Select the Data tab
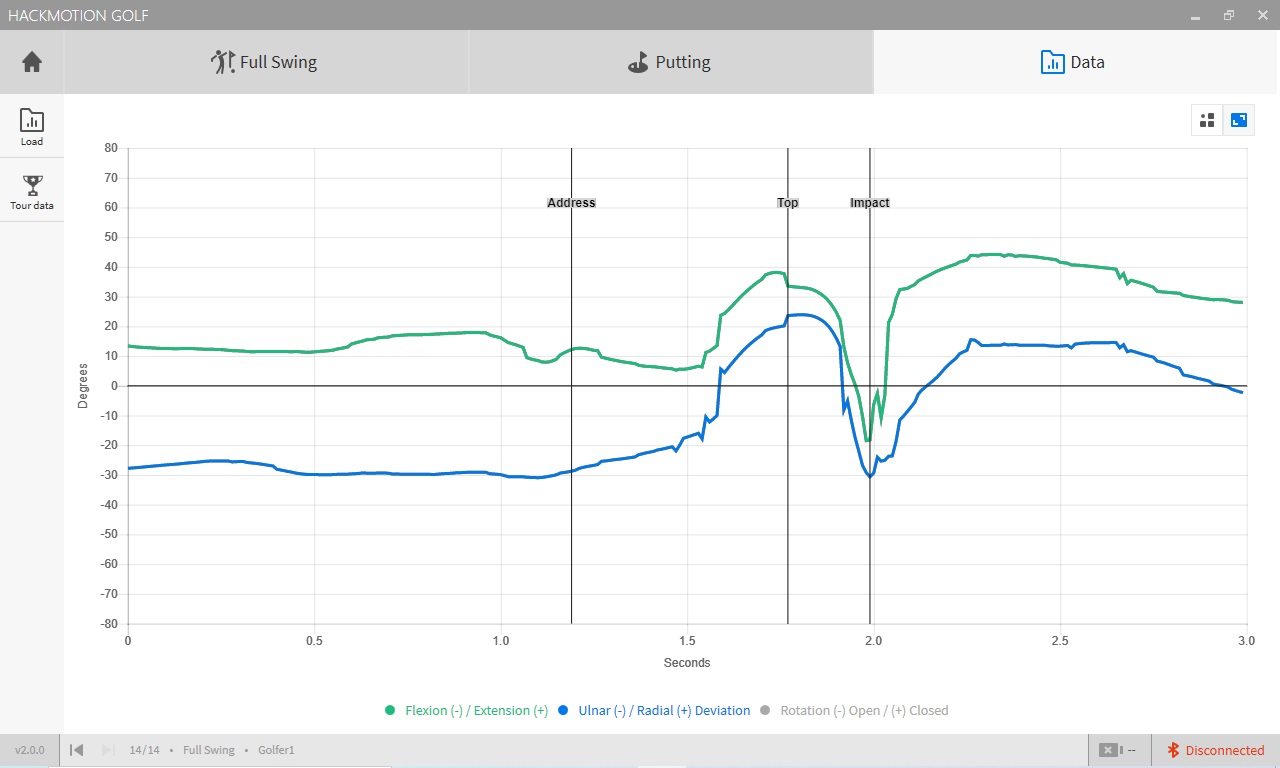The image size is (1280, 768). tap(1074, 62)
